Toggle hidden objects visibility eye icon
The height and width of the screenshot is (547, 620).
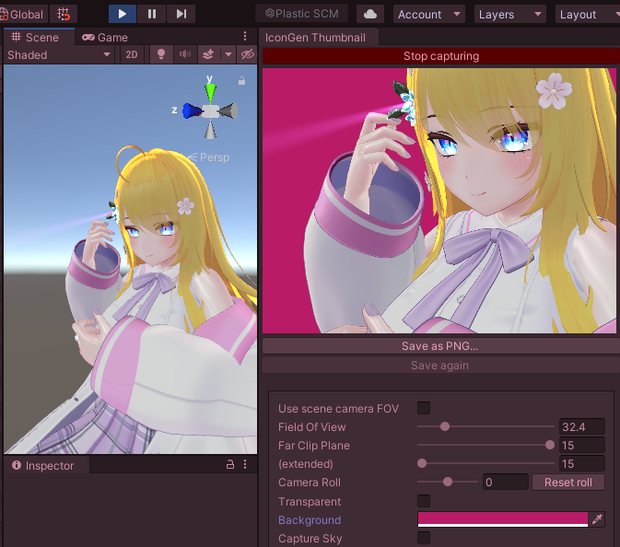pos(248,55)
